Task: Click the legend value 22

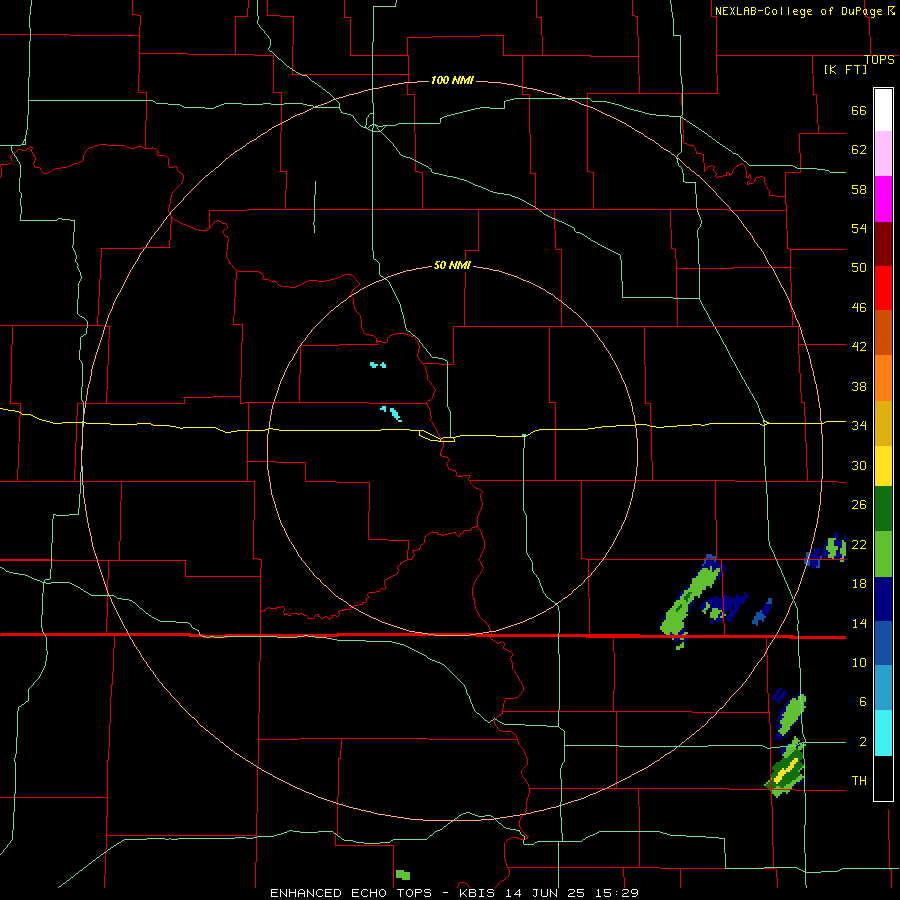Action: click(859, 544)
